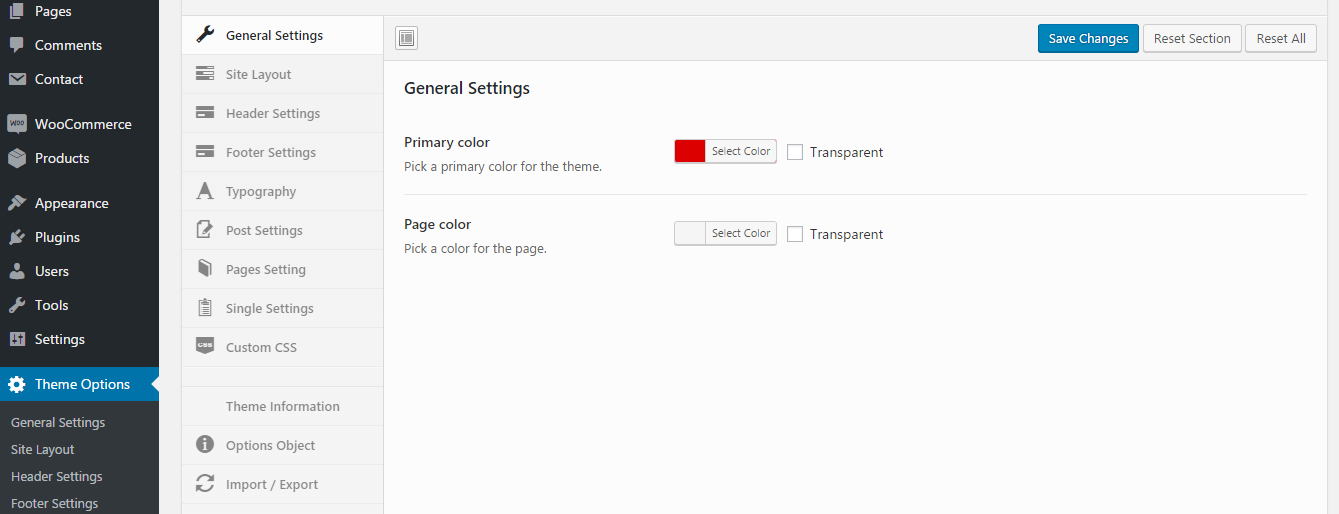This screenshot has width=1339, height=514.
Task: Click the Single Settings clipboard icon
Action: [x=205, y=308]
